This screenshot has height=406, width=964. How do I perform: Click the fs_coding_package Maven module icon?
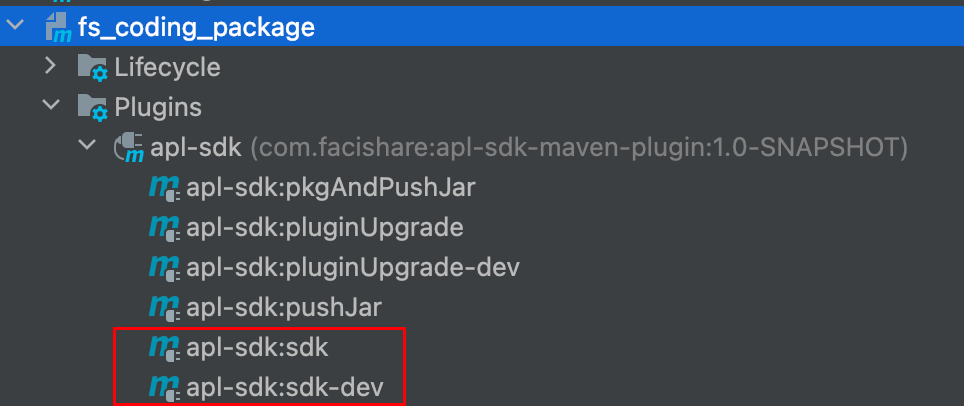pyautogui.click(x=58, y=28)
